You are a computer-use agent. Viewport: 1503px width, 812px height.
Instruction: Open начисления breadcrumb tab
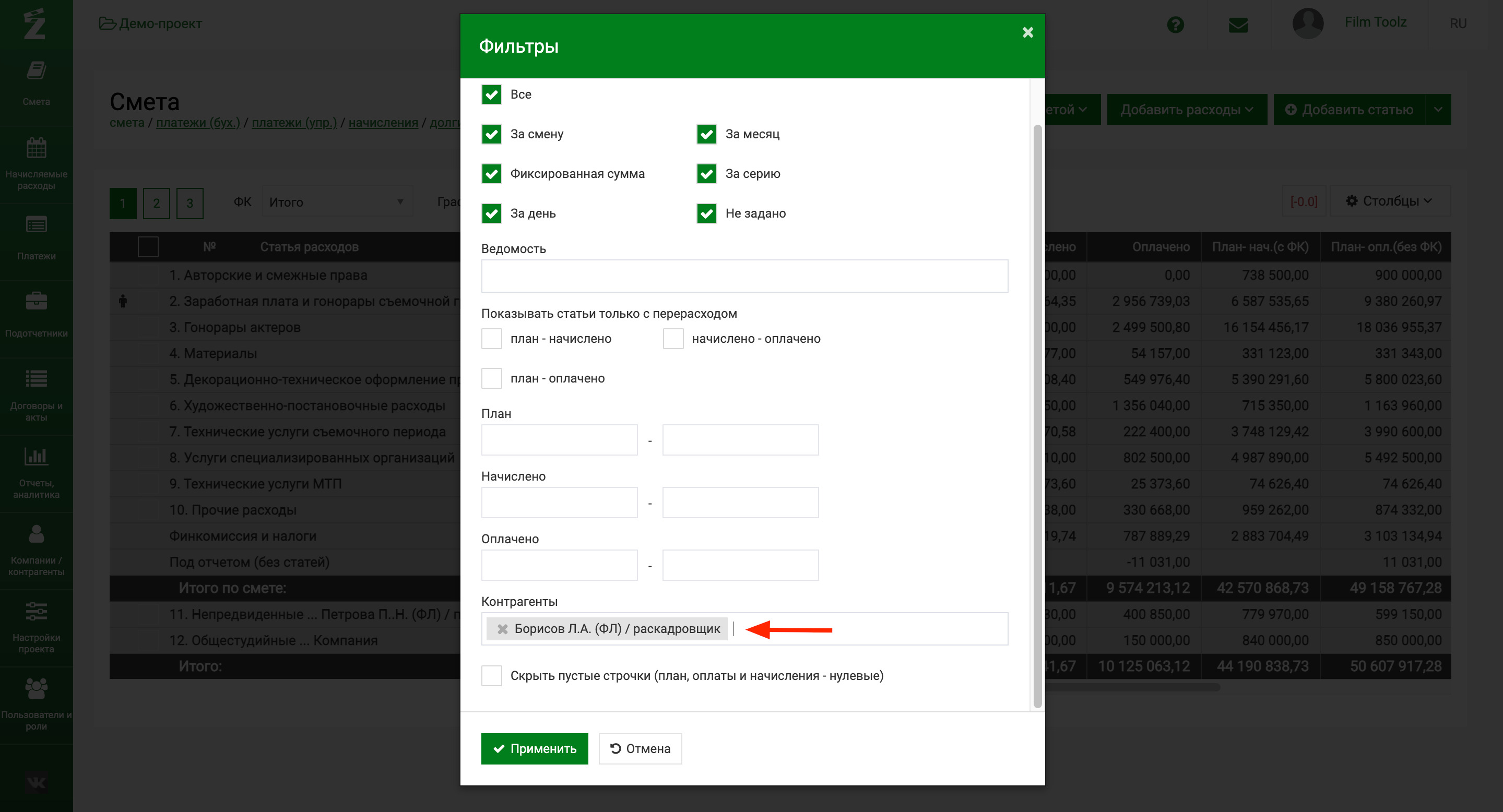click(x=383, y=123)
